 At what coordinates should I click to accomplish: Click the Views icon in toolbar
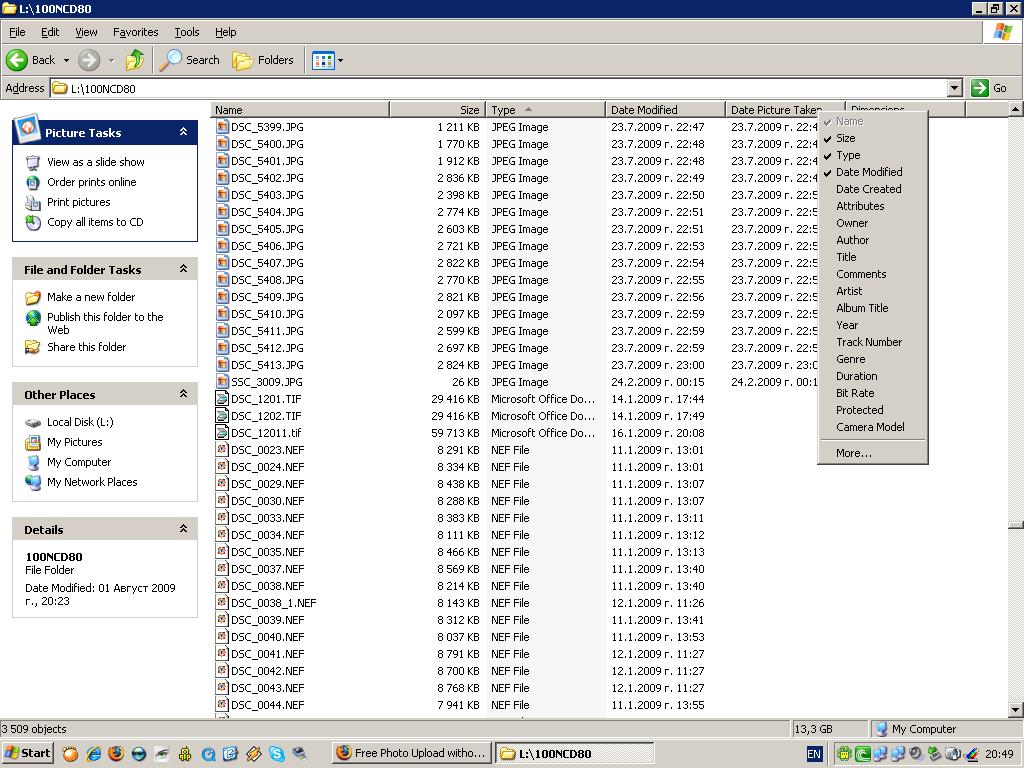point(323,60)
